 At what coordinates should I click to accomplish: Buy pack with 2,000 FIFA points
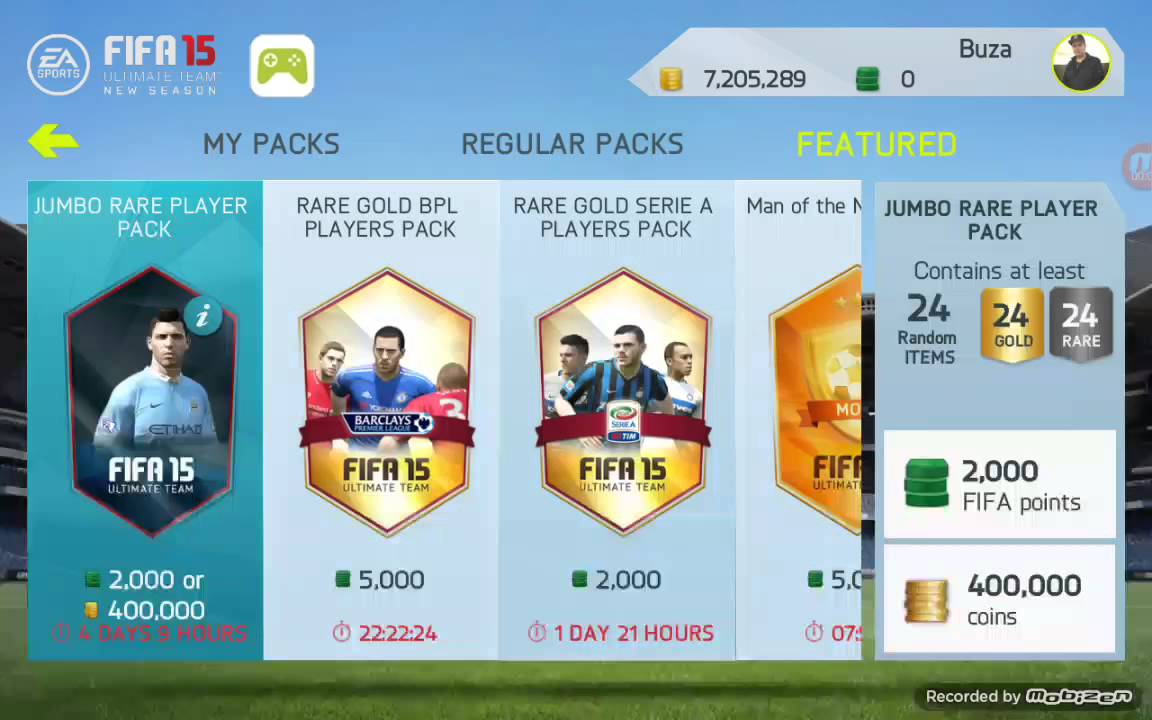pos(999,484)
